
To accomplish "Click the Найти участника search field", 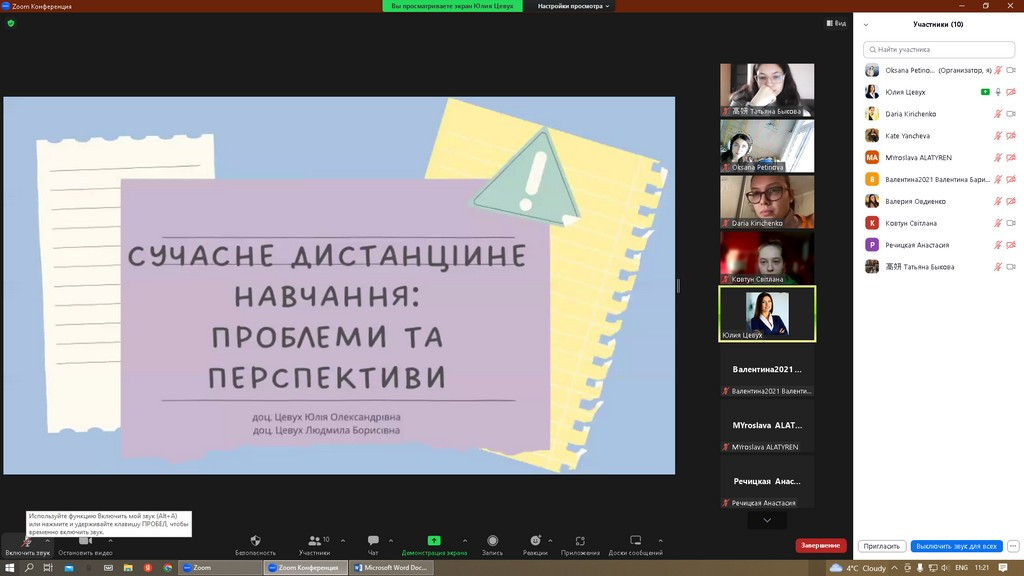I will [x=939, y=49].
